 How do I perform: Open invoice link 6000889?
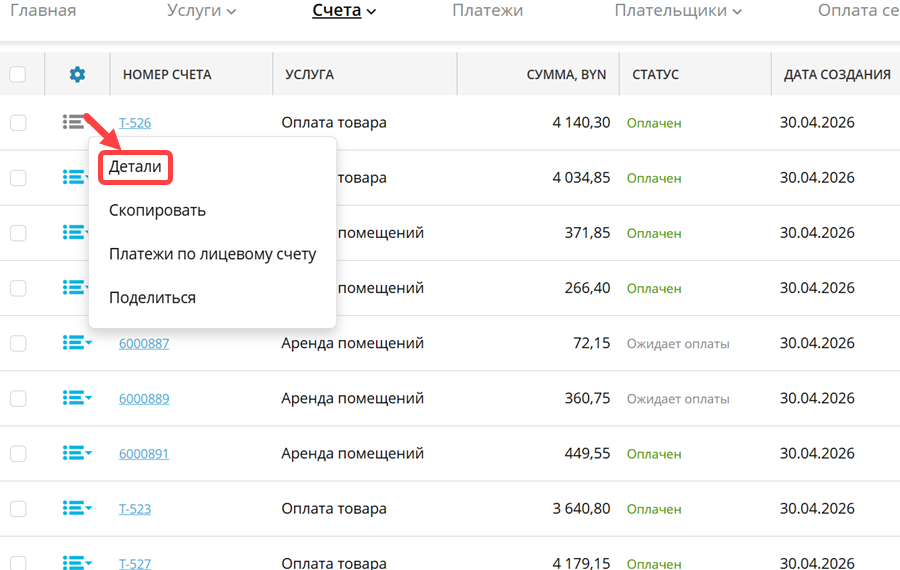point(144,398)
